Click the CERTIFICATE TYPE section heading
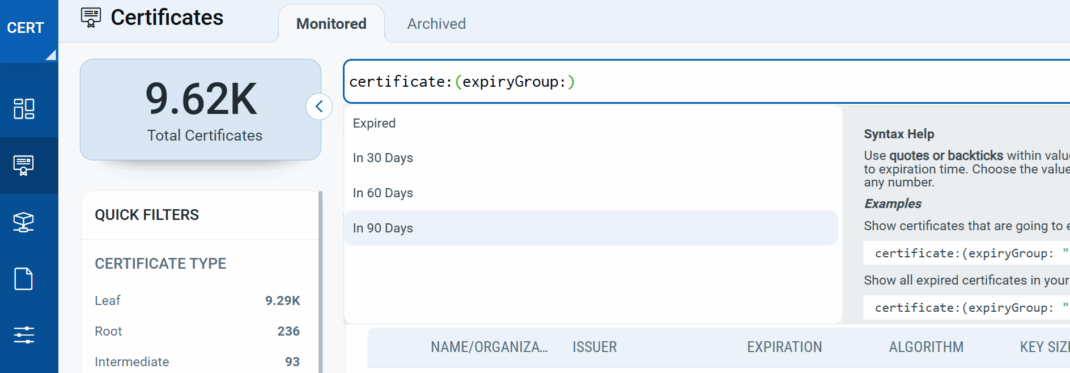This screenshot has height=373, width=1070. tap(160, 264)
